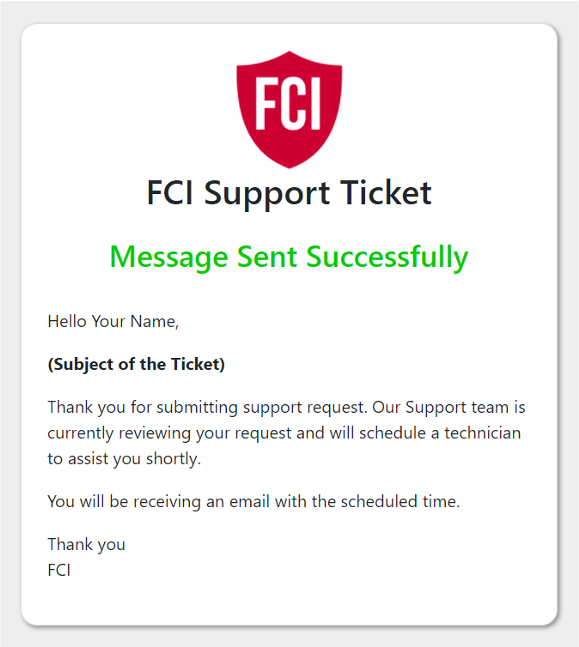This screenshot has width=579, height=647.
Task: Click the Your Name placeholder in greeting
Action: click(x=135, y=321)
